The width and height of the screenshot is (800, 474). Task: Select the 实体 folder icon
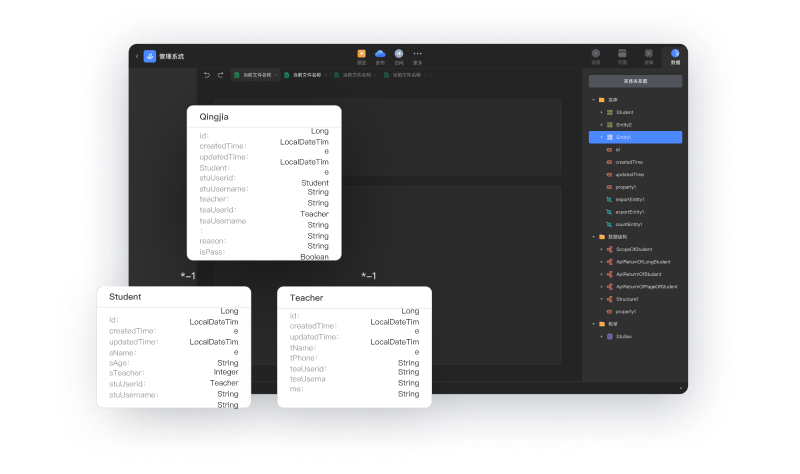(x=602, y=100)
